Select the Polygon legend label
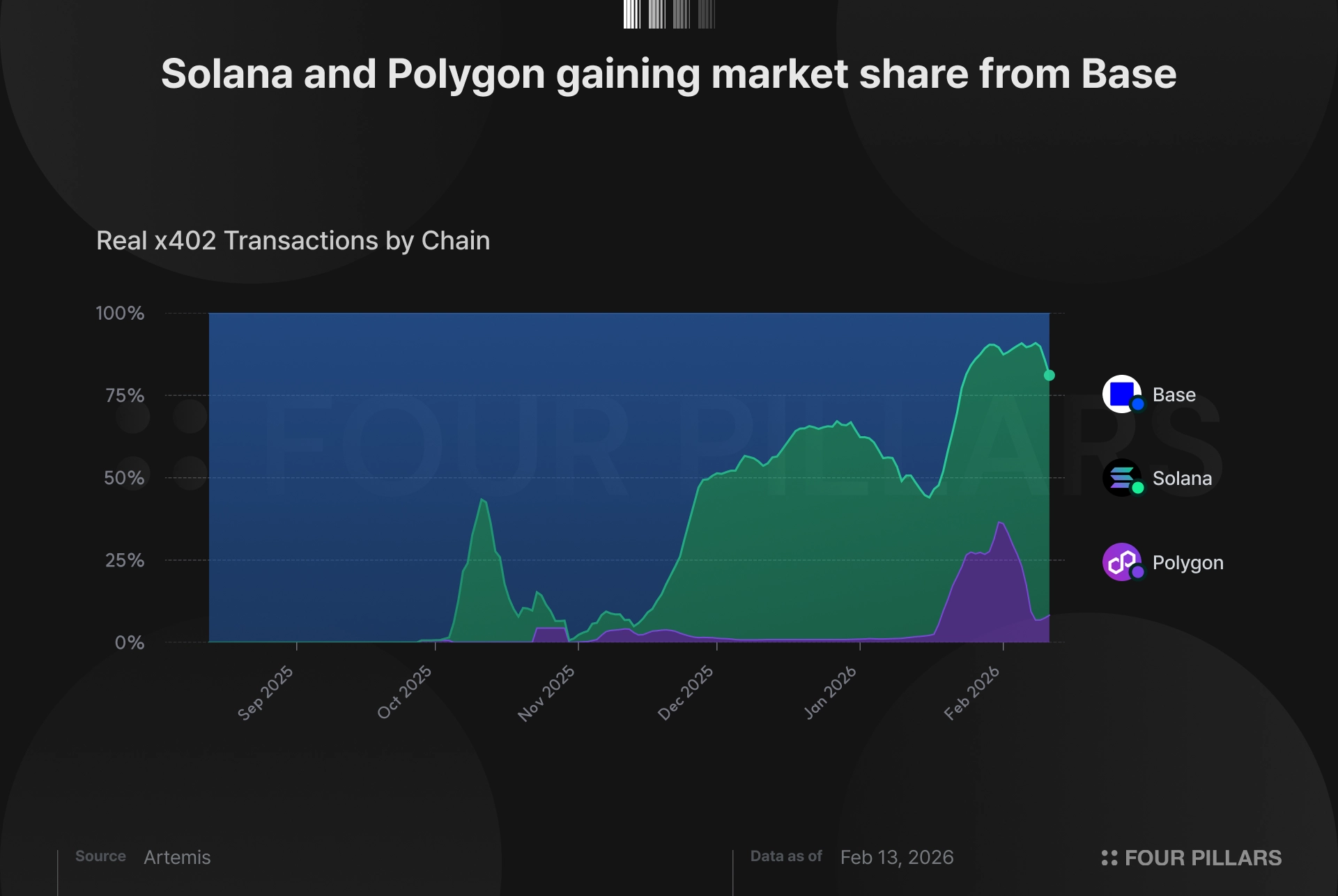This screenshot has height=896, width=1338. (1187, 563)
